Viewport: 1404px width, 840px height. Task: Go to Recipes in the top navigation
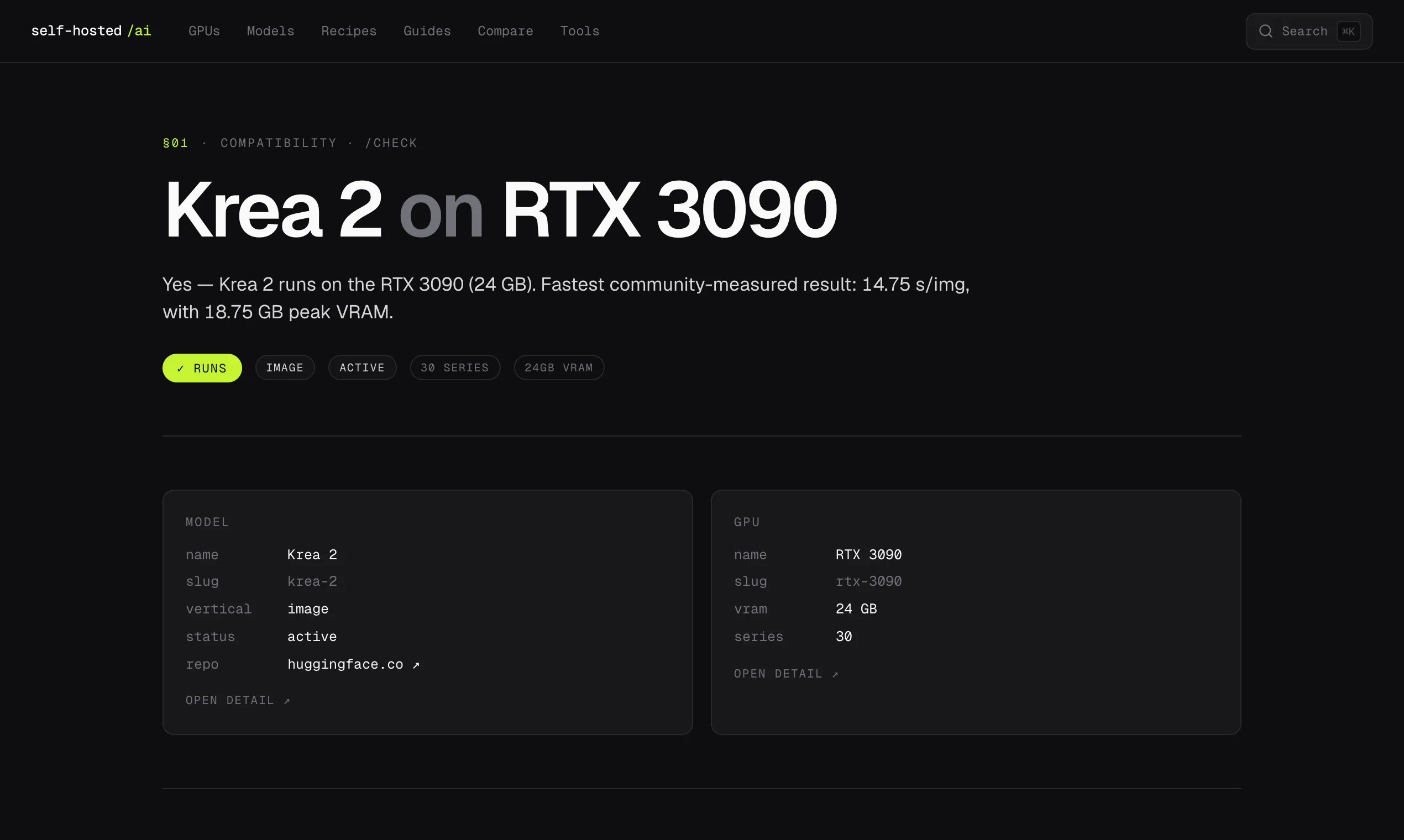coord(349,31)
